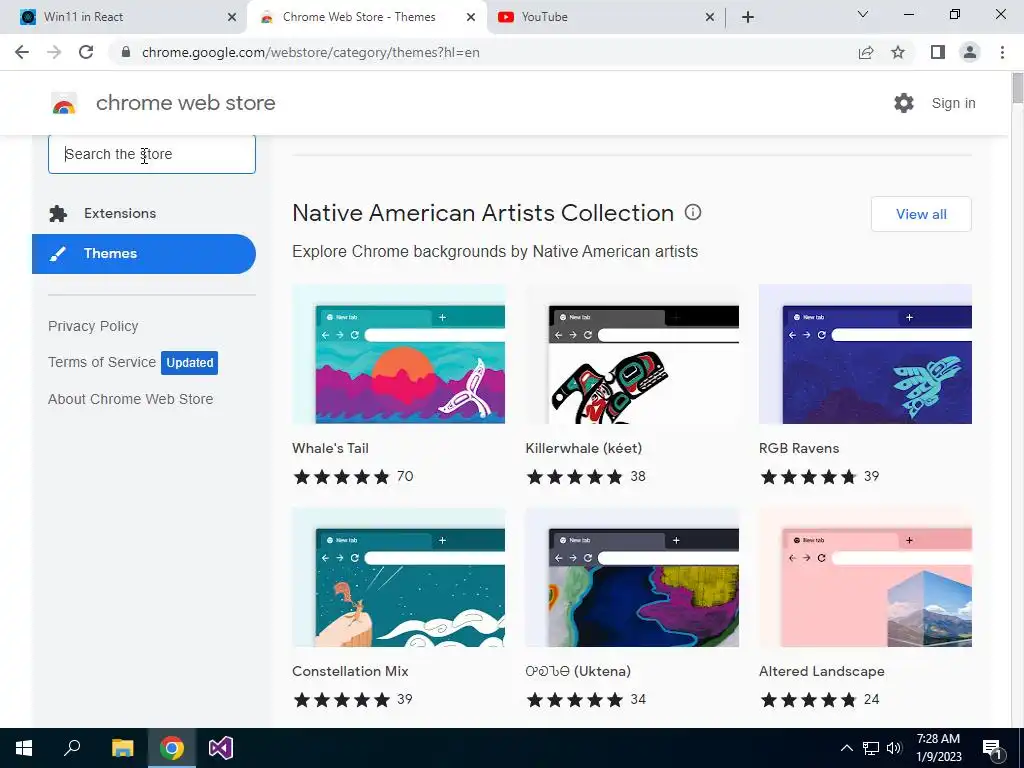This screenshot has height=768, width=1024.
Task: Click the Killerwhale star rating
Action: pos(575,477)
